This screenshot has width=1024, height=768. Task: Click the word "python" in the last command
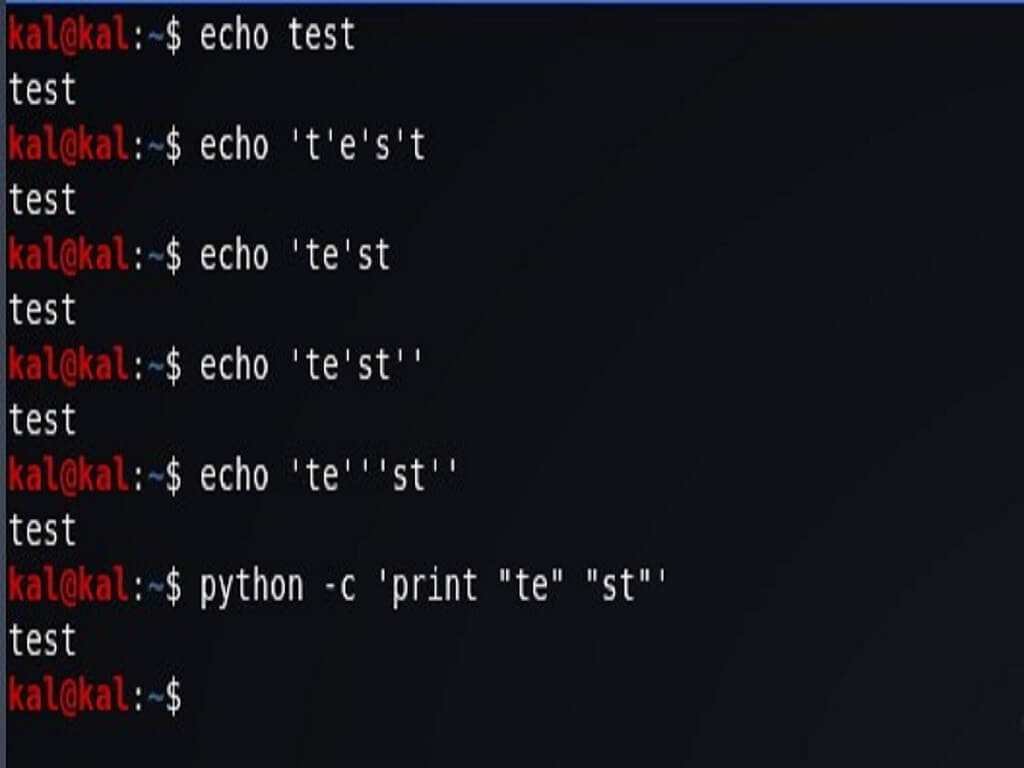[x=251, y=586]
